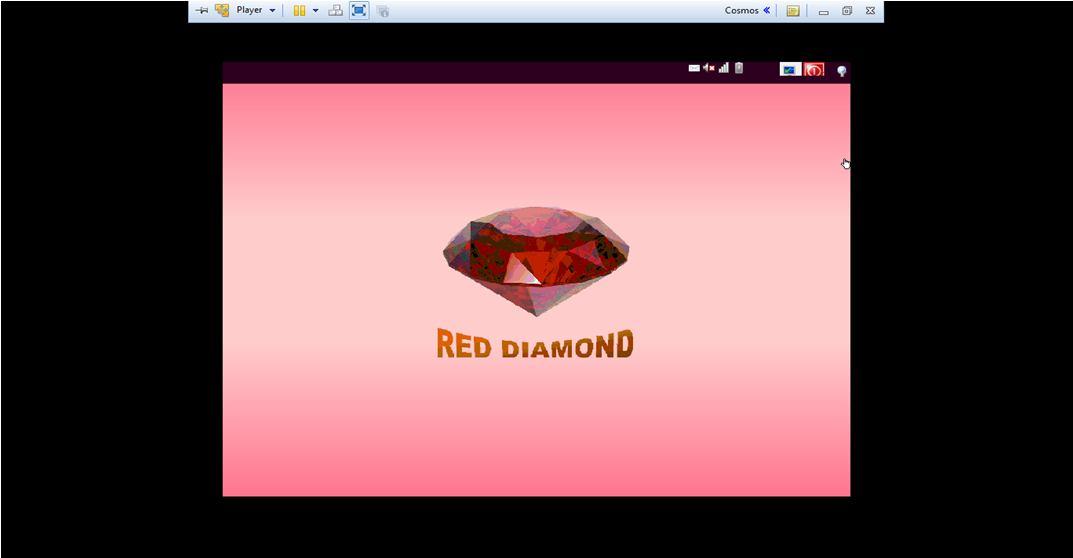The width and height of the screenshot is (1073, 558).
Task: Open the Player menu
Action: [x=255, y=10]
